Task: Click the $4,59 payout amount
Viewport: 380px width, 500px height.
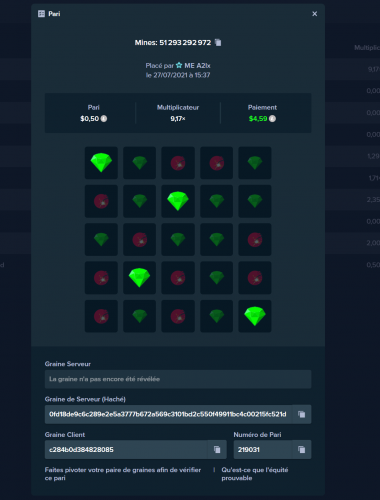Action: coord(258,119)
